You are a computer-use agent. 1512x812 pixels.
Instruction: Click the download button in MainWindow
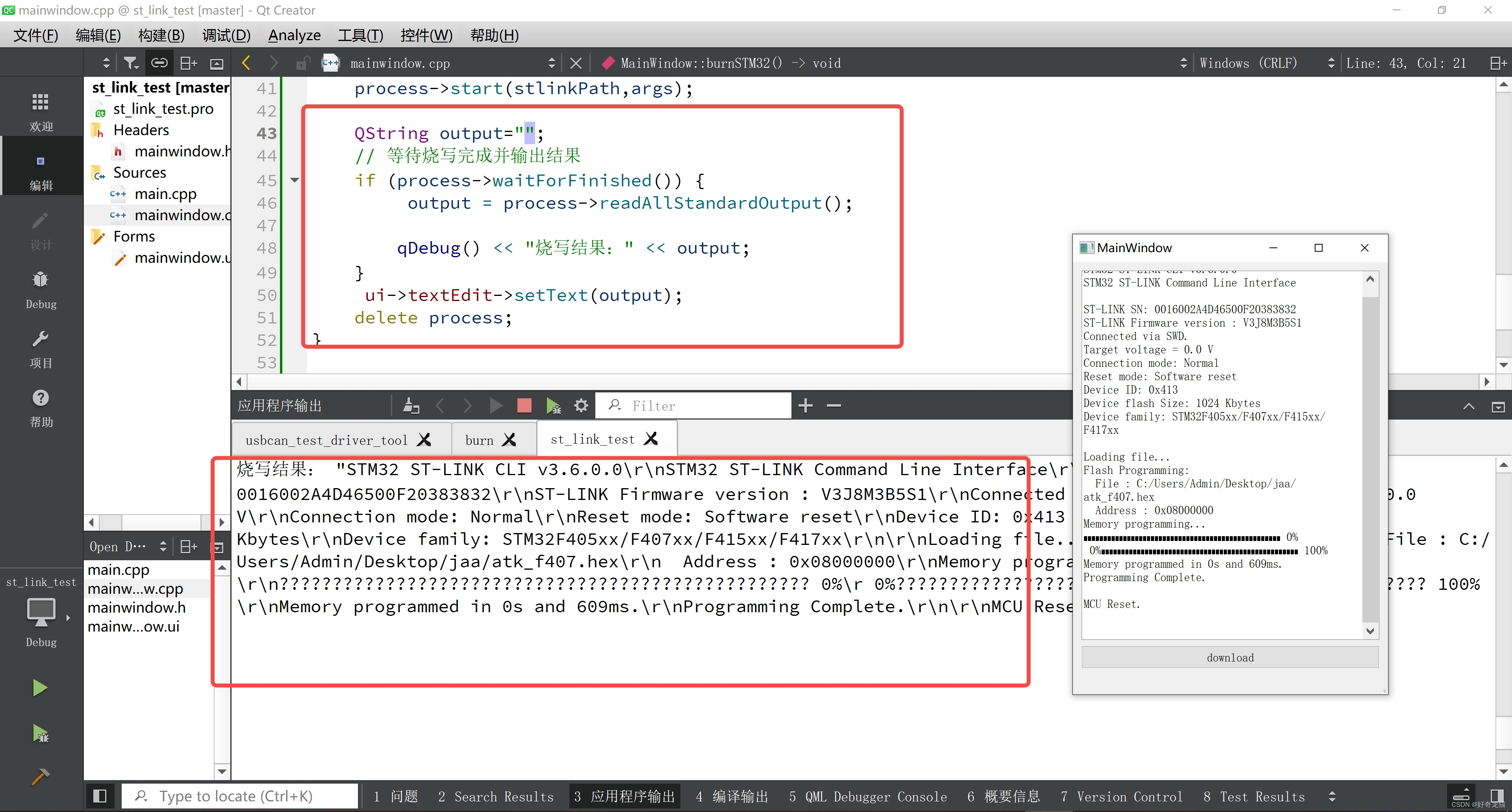pyautogui.click(x=1230, y=657)
